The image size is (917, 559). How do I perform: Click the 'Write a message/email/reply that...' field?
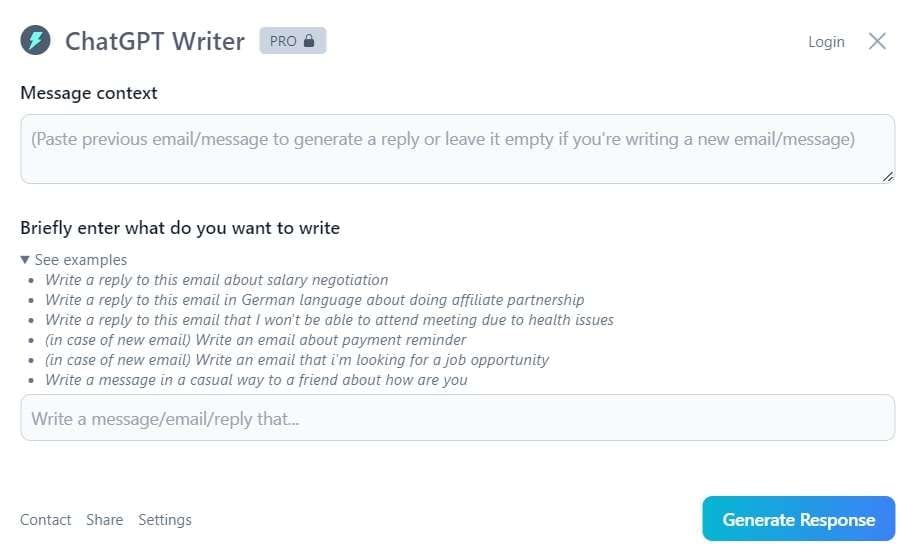click(457, 418)
